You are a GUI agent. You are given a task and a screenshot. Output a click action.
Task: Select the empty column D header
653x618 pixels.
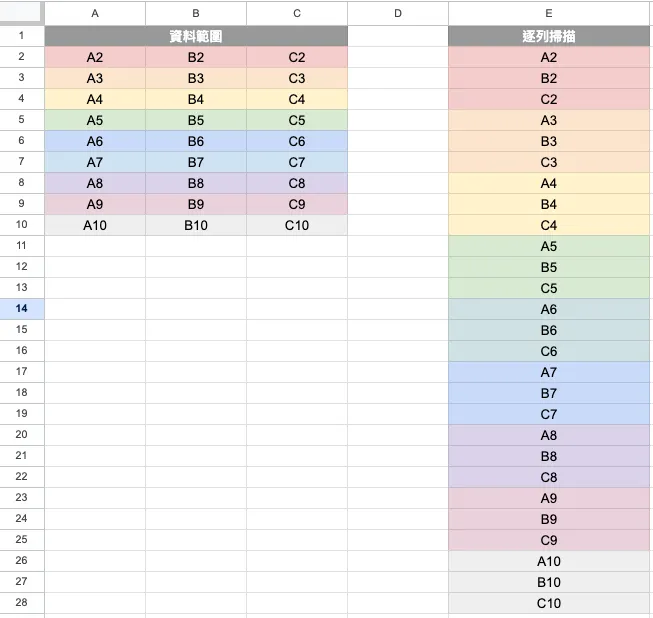click(x=398, y=14)
